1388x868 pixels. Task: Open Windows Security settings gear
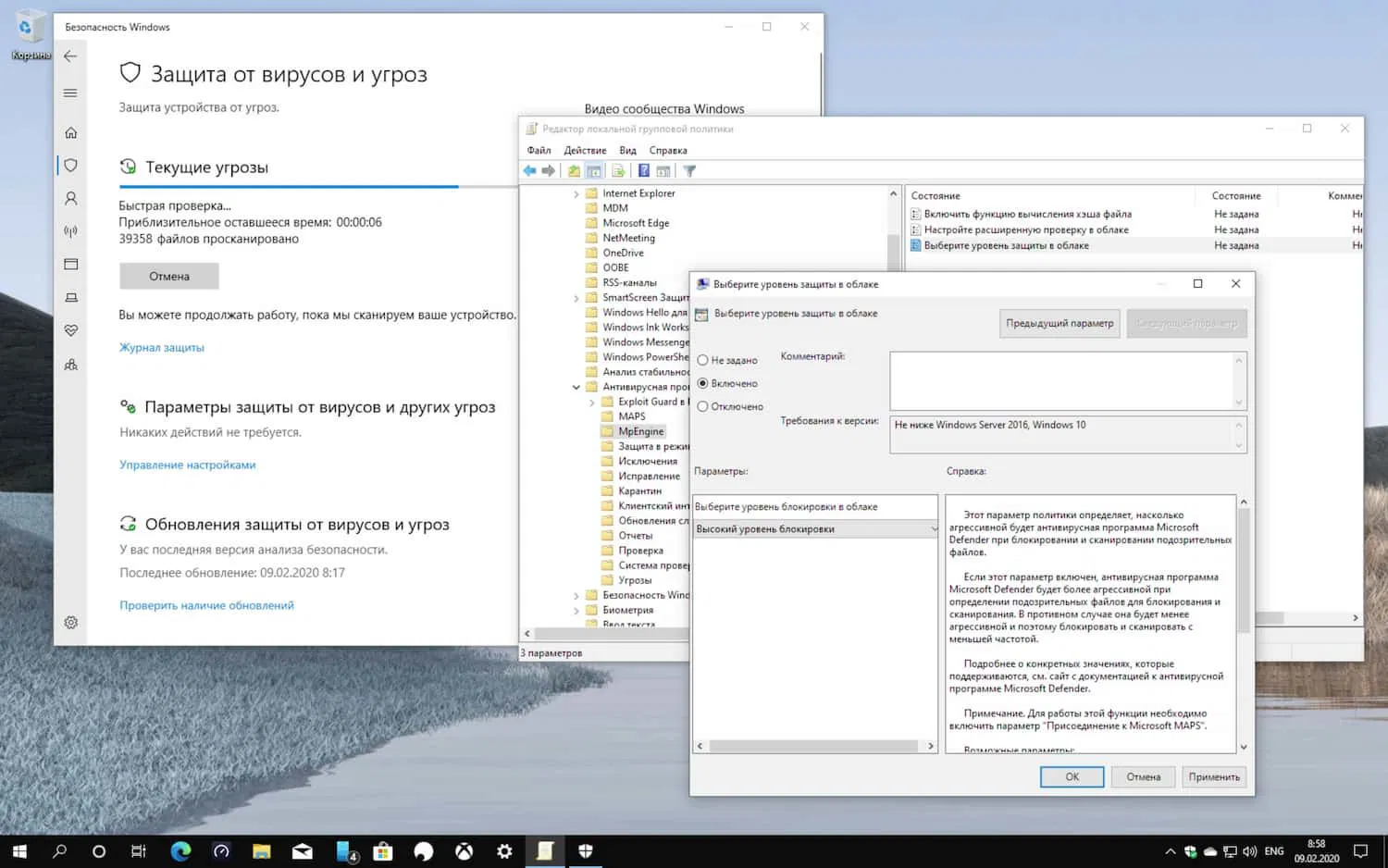click(70, 623)
